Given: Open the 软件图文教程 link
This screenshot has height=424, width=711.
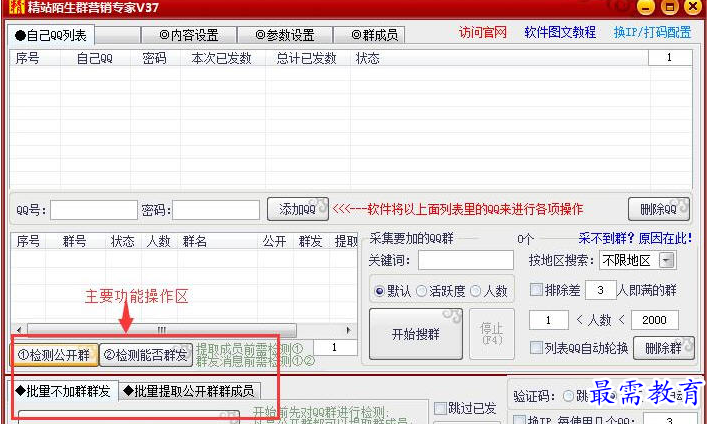Looking at the screenshot, I should [x=560, y=33].
